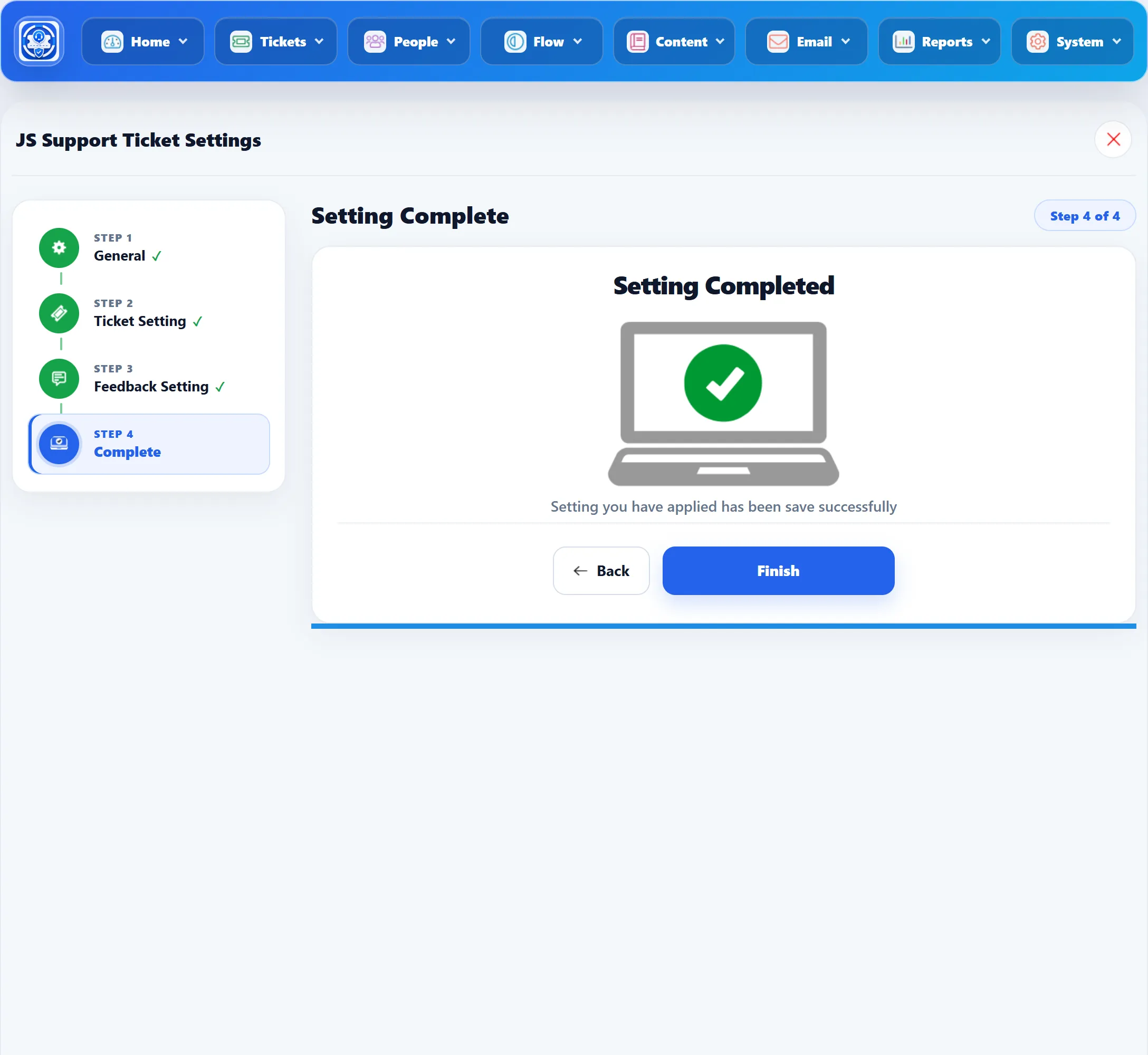Open the Reports menu label

(947, 42)
